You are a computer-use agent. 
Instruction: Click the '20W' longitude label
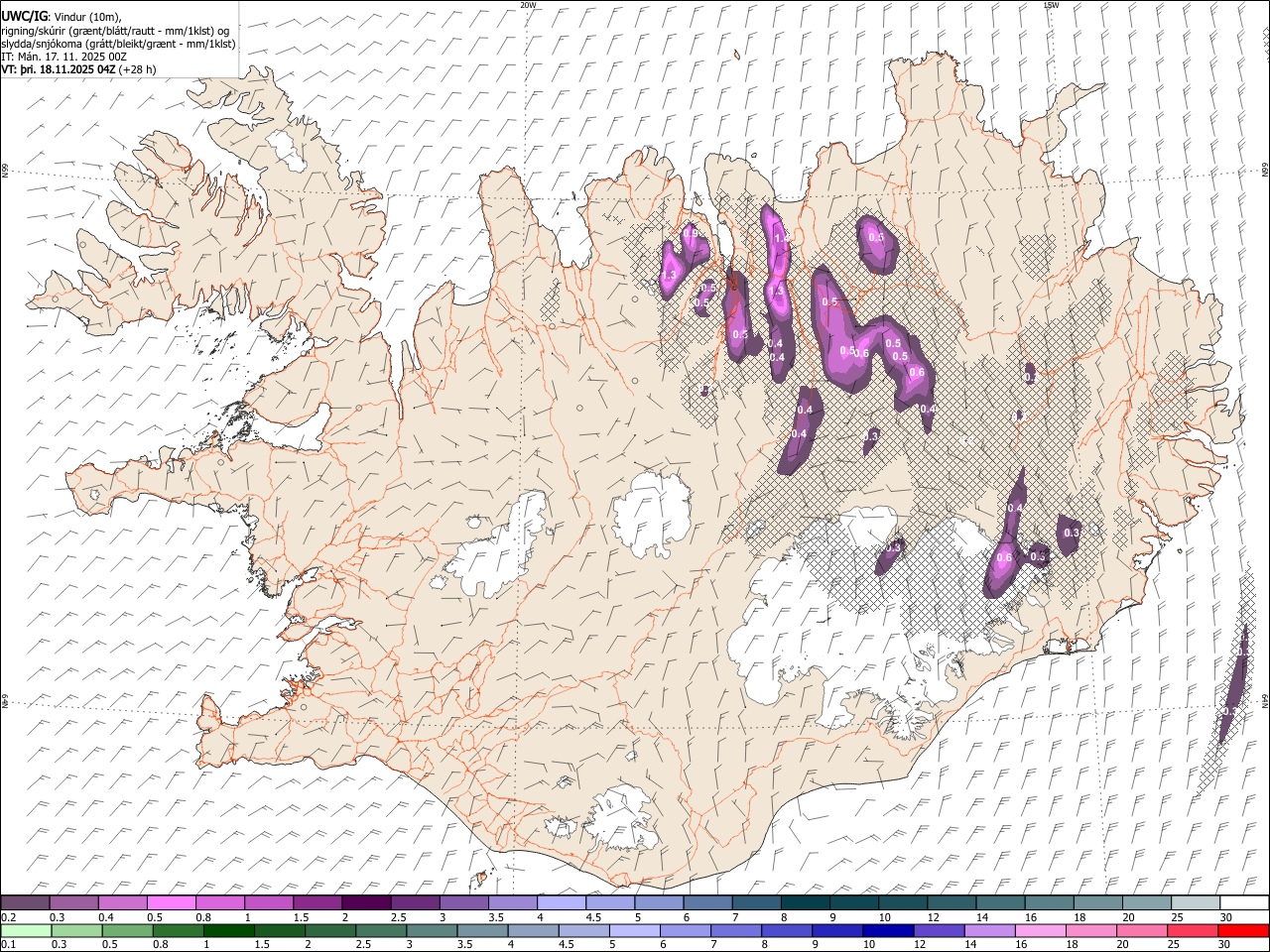click(529, 5)
